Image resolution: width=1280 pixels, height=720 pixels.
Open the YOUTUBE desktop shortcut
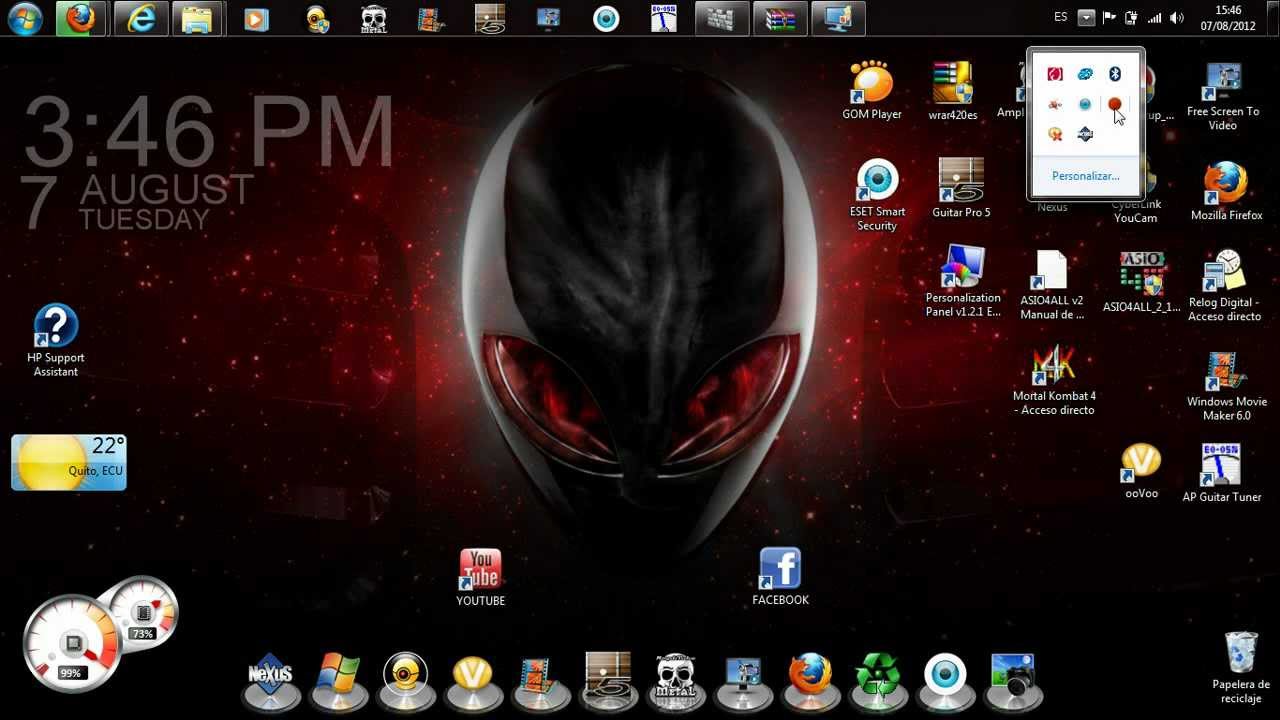tap(481, 578)
